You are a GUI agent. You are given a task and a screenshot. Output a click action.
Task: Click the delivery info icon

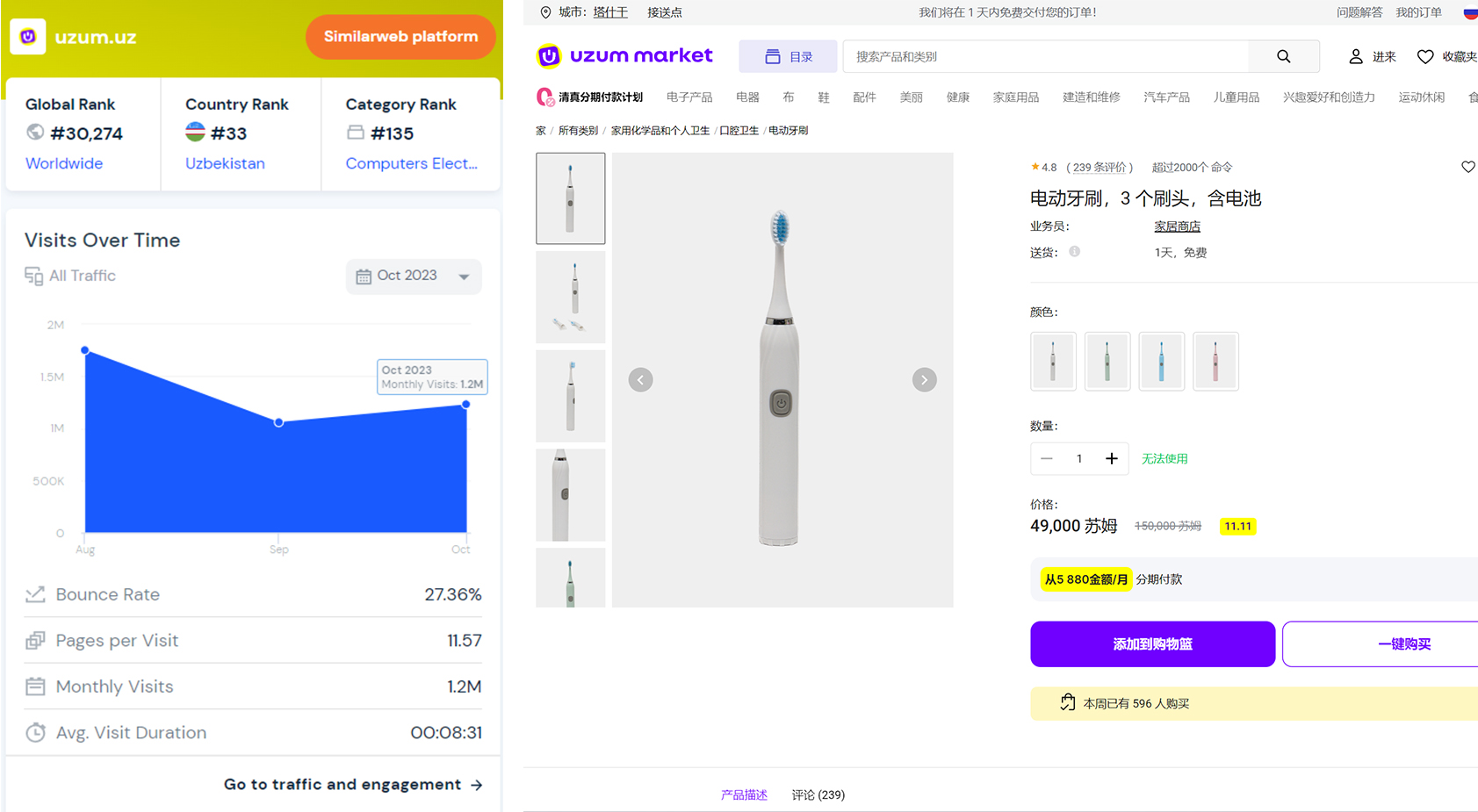point(1075,252)
